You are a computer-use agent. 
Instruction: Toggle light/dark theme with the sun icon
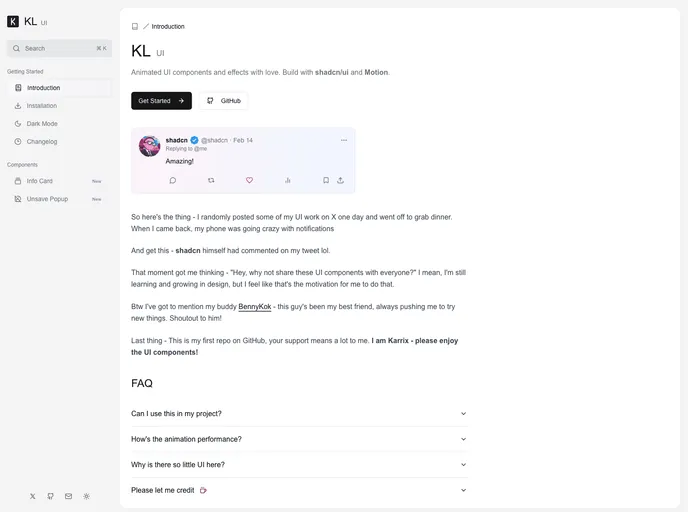pos(87,496)
